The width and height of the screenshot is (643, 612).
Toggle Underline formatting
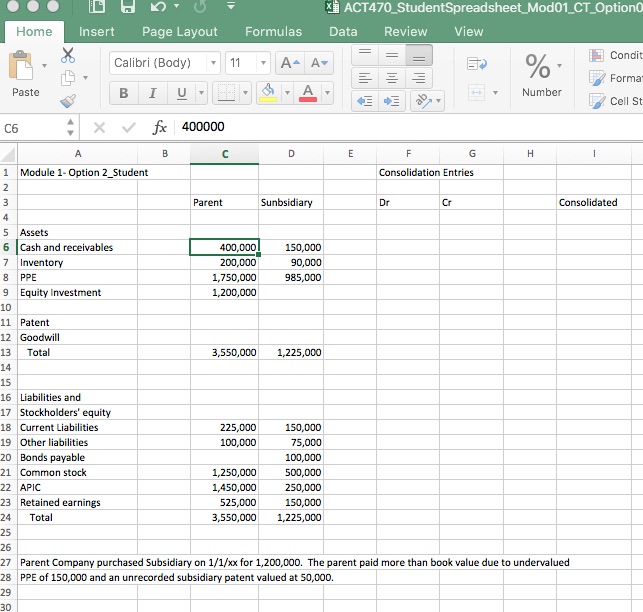tap(181, 93)
